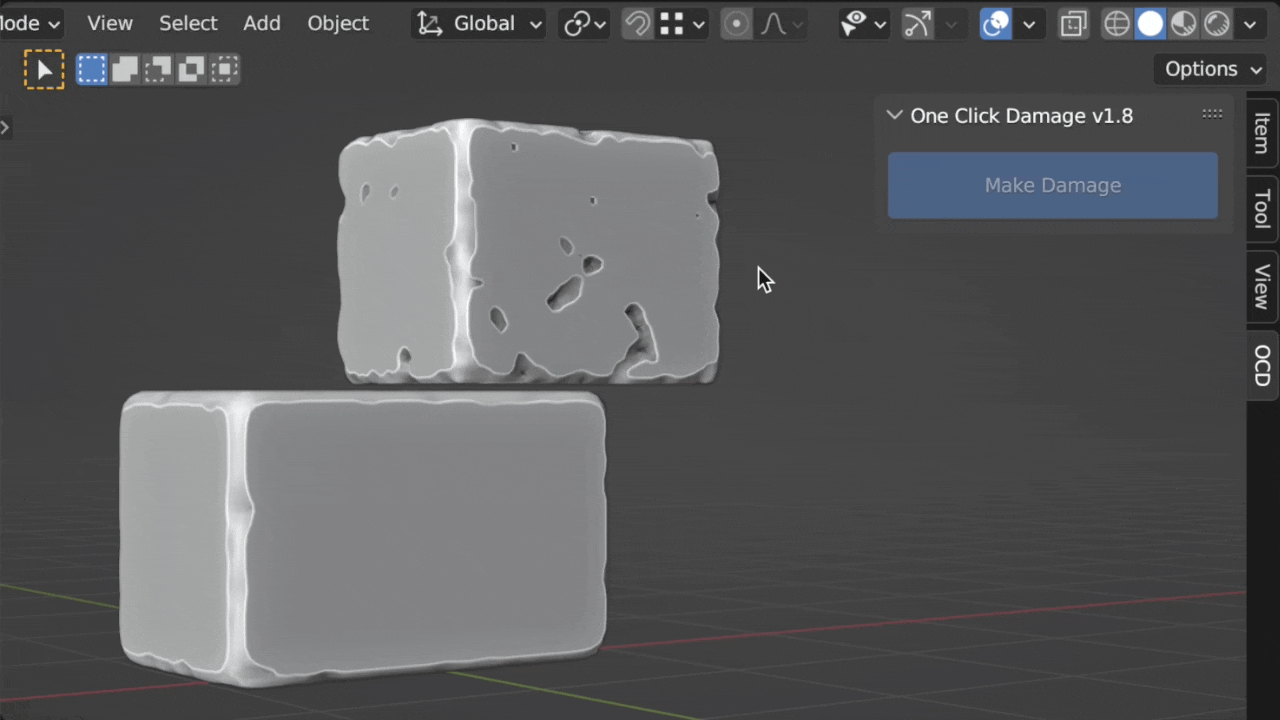Image resolution: width=1280 pixels, height=720 pixels.
Task: Open the object visibility and selectability dropdown
Action: (x=863, y=23)
